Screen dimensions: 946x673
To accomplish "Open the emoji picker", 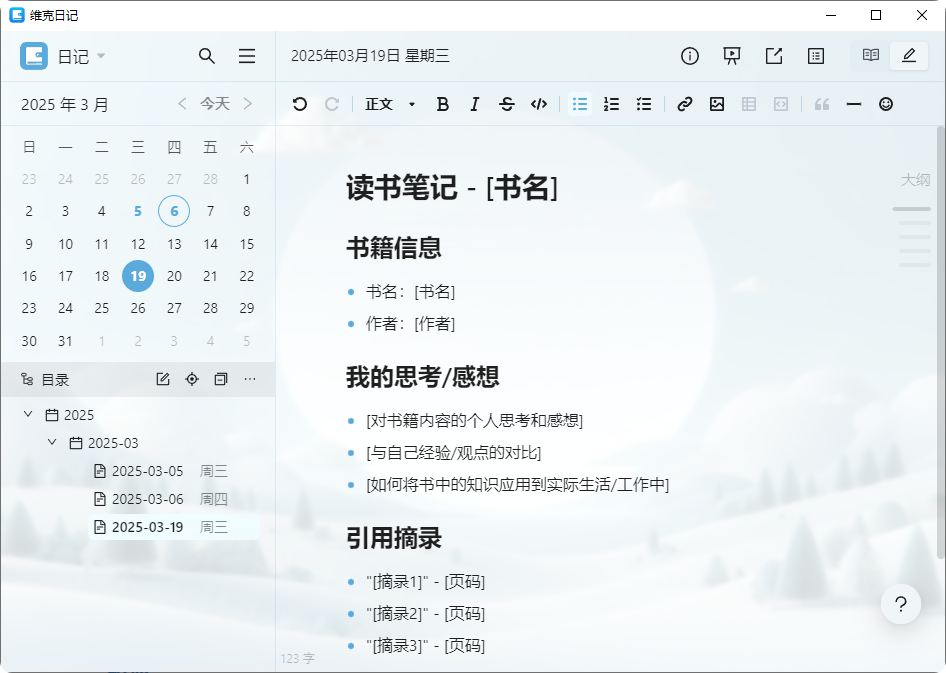I will click(886, 103).
